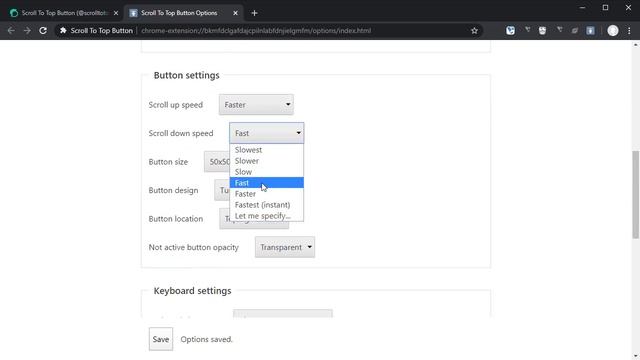Open the Chrome three-dot menu
Viewport: 640px width, 360px height.
pyautogui.click(x=629, y=31)
